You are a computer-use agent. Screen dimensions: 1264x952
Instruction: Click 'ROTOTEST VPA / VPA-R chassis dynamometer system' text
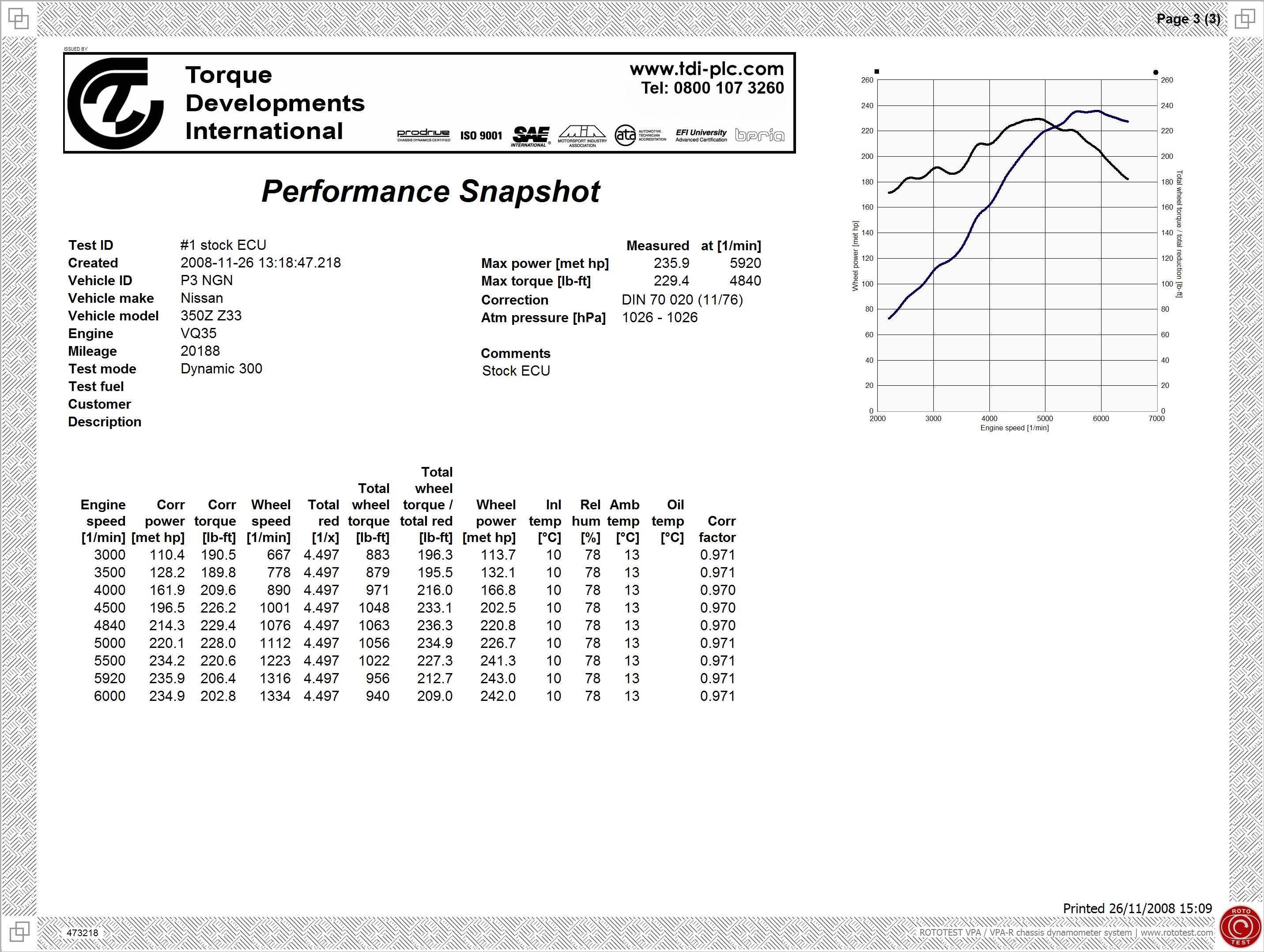1025,933
